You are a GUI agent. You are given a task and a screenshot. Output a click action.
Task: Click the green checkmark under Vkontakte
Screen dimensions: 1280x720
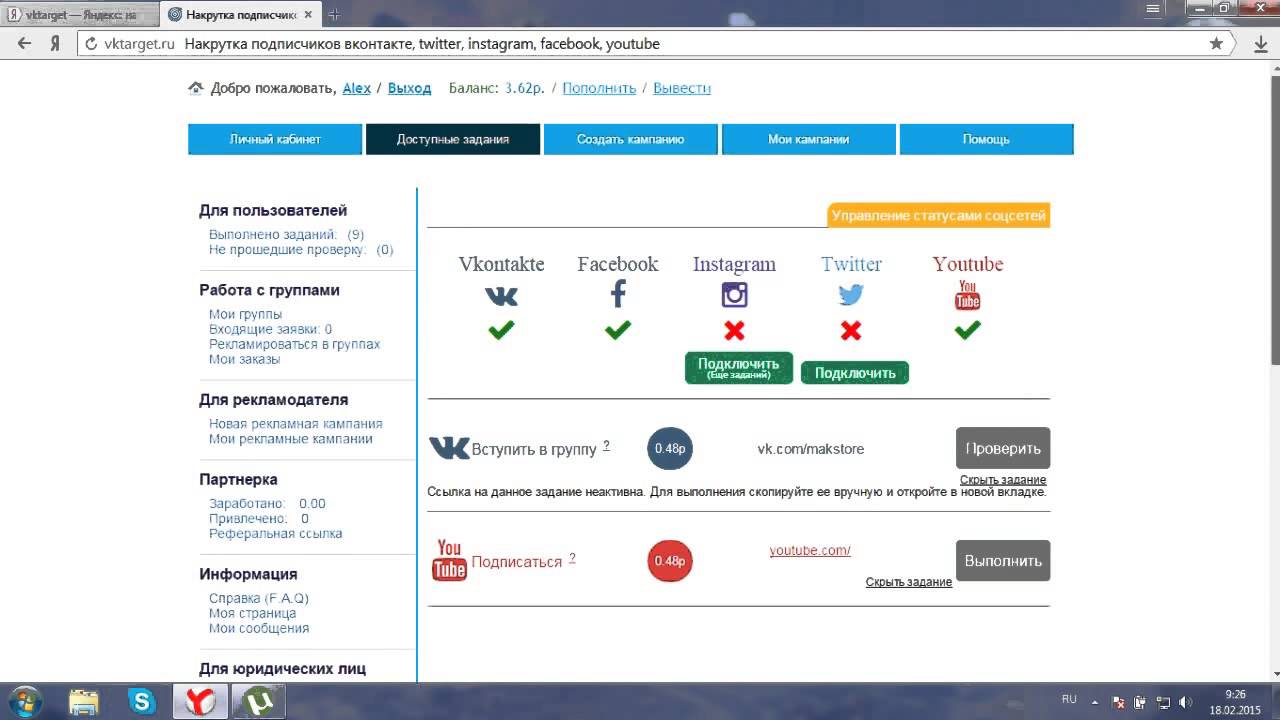pos(501,330)
